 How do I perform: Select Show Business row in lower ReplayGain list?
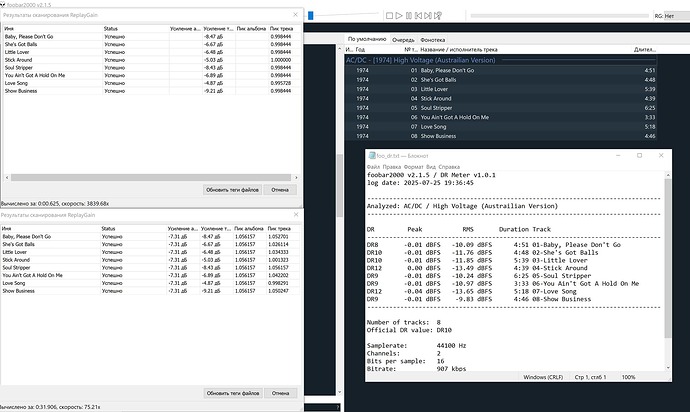(x=150, y=291)
